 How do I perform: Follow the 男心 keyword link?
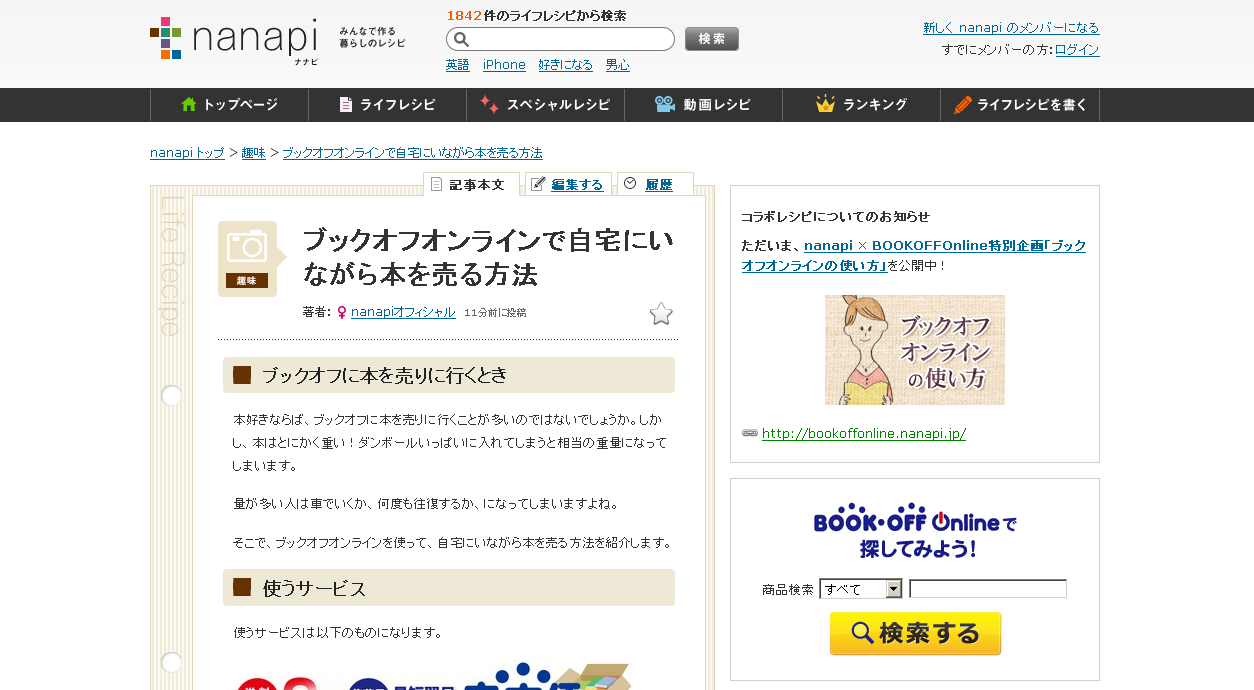coord(618,65)
